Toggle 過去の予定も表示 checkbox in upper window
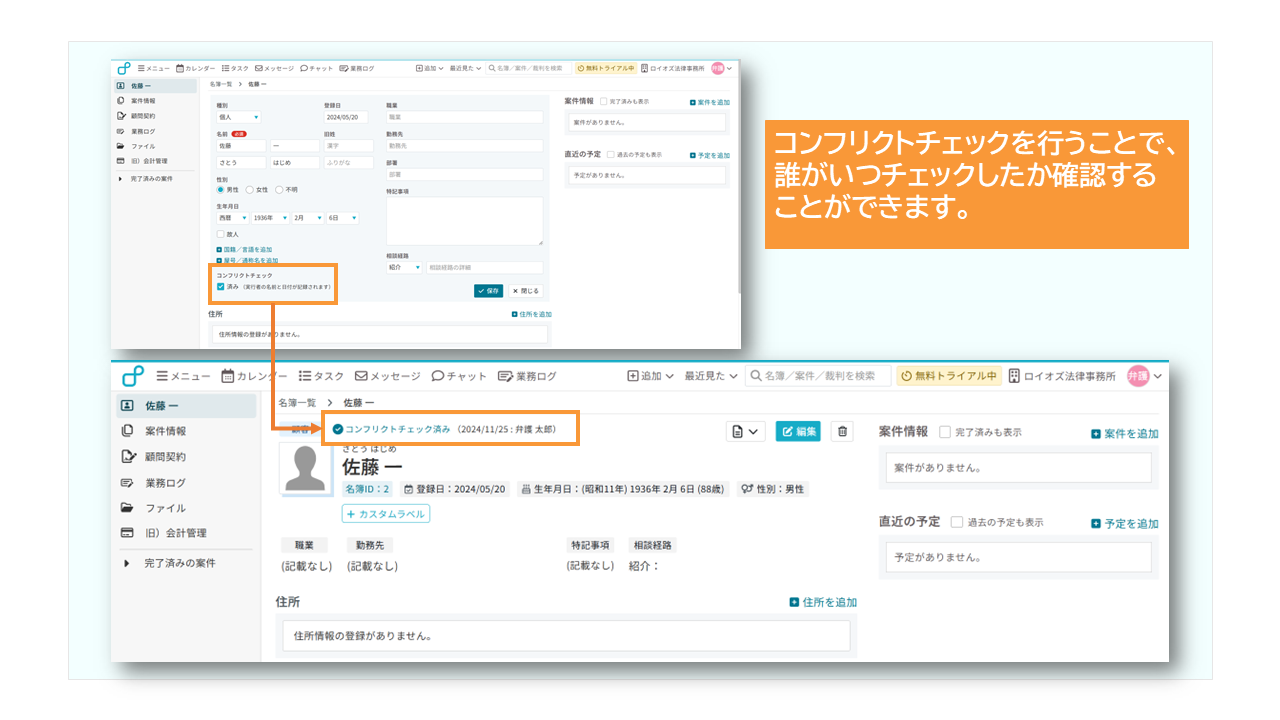 click(x=610, y=155)
